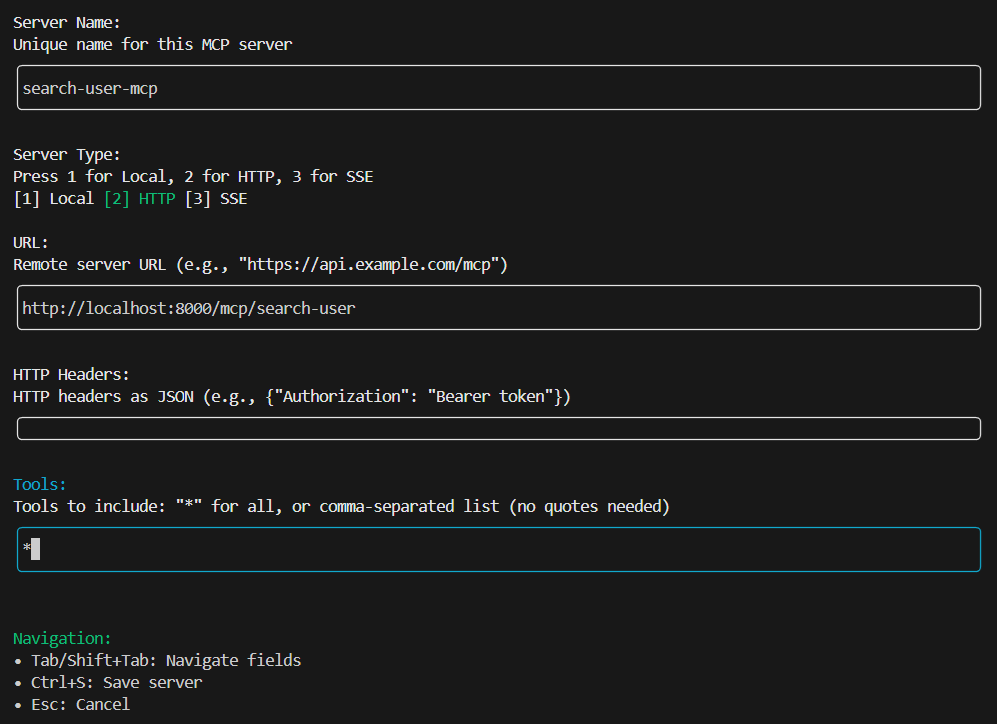
Task: Click the highlighted "Tools:" label
Action: coord(40,484)
